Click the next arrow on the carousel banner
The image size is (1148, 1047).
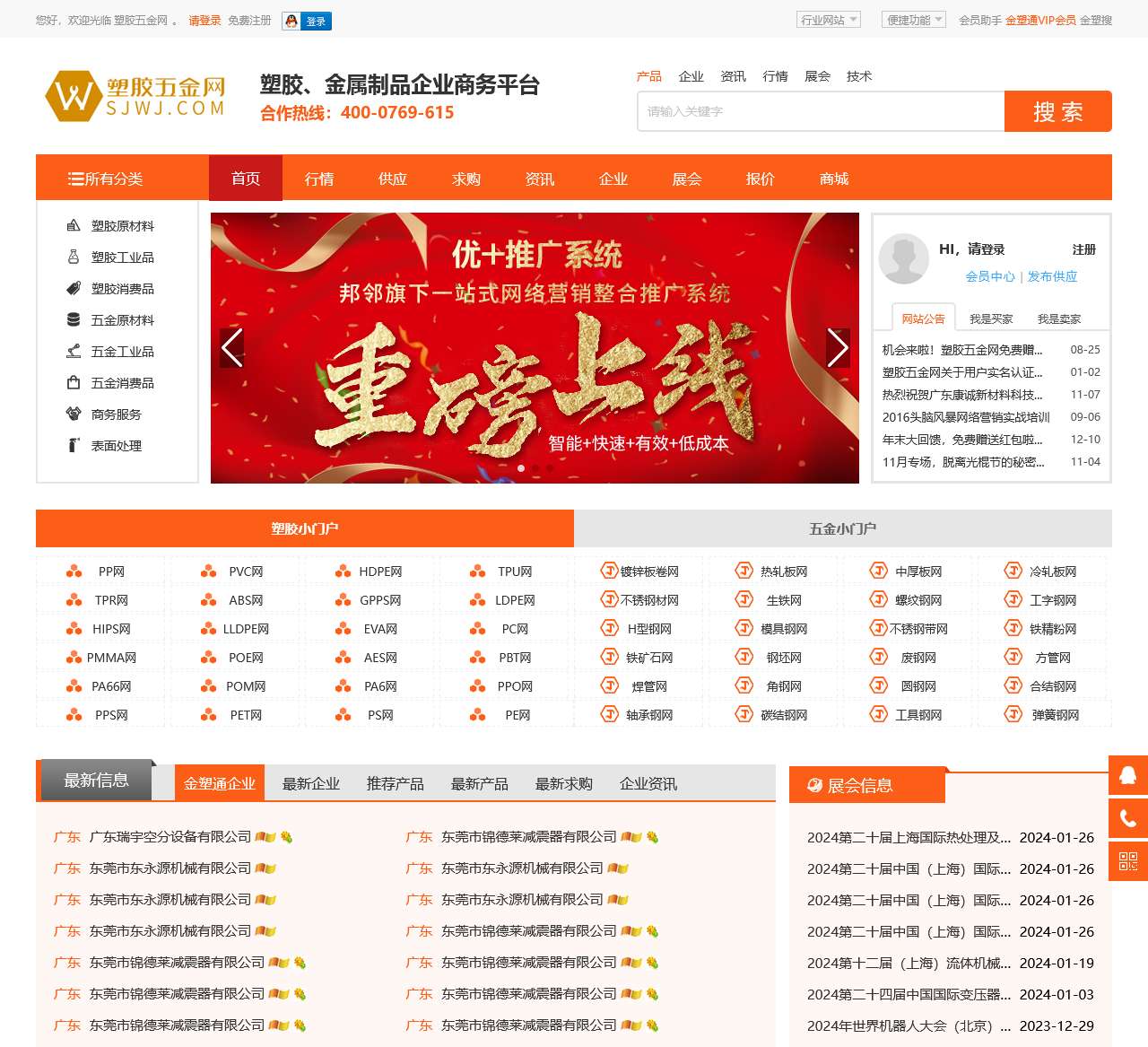[x=839, y=347]
